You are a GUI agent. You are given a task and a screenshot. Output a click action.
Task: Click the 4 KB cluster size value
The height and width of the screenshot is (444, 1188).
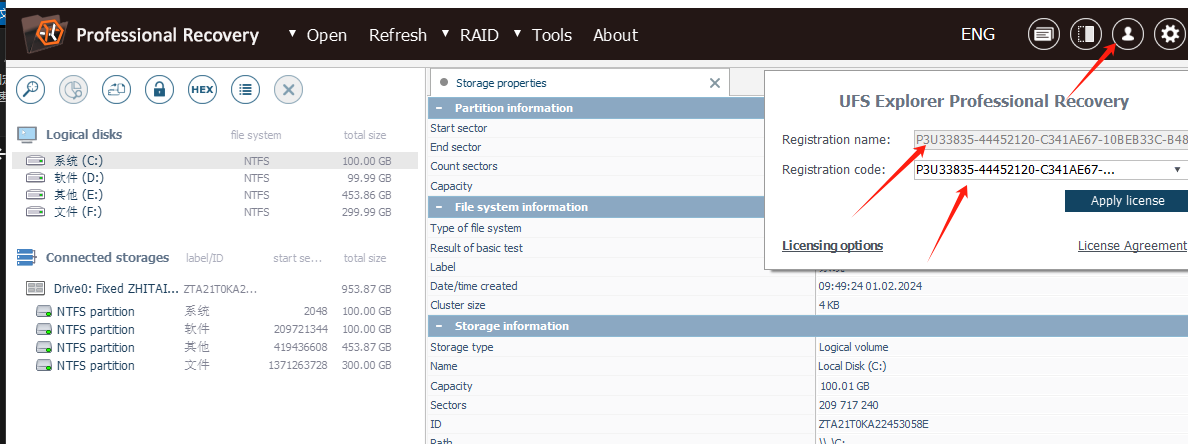829,305
